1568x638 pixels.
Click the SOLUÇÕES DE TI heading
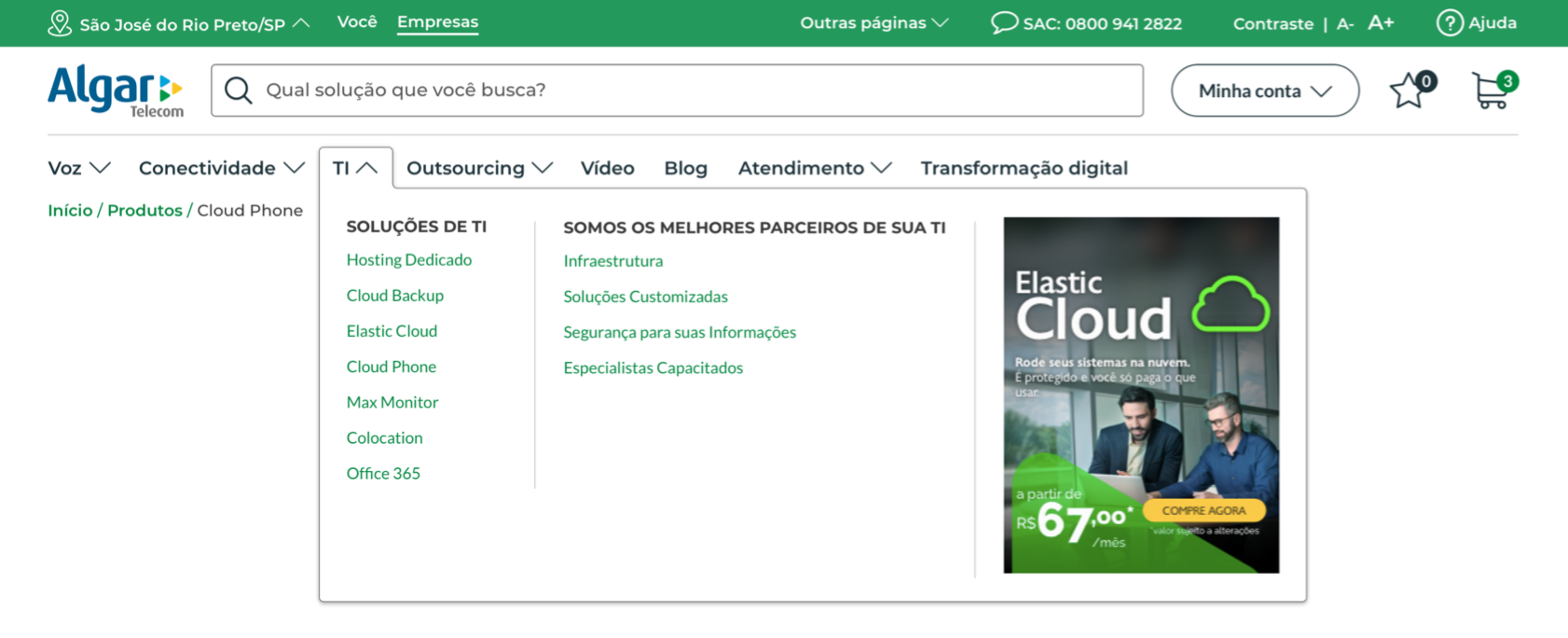[417, 226]
